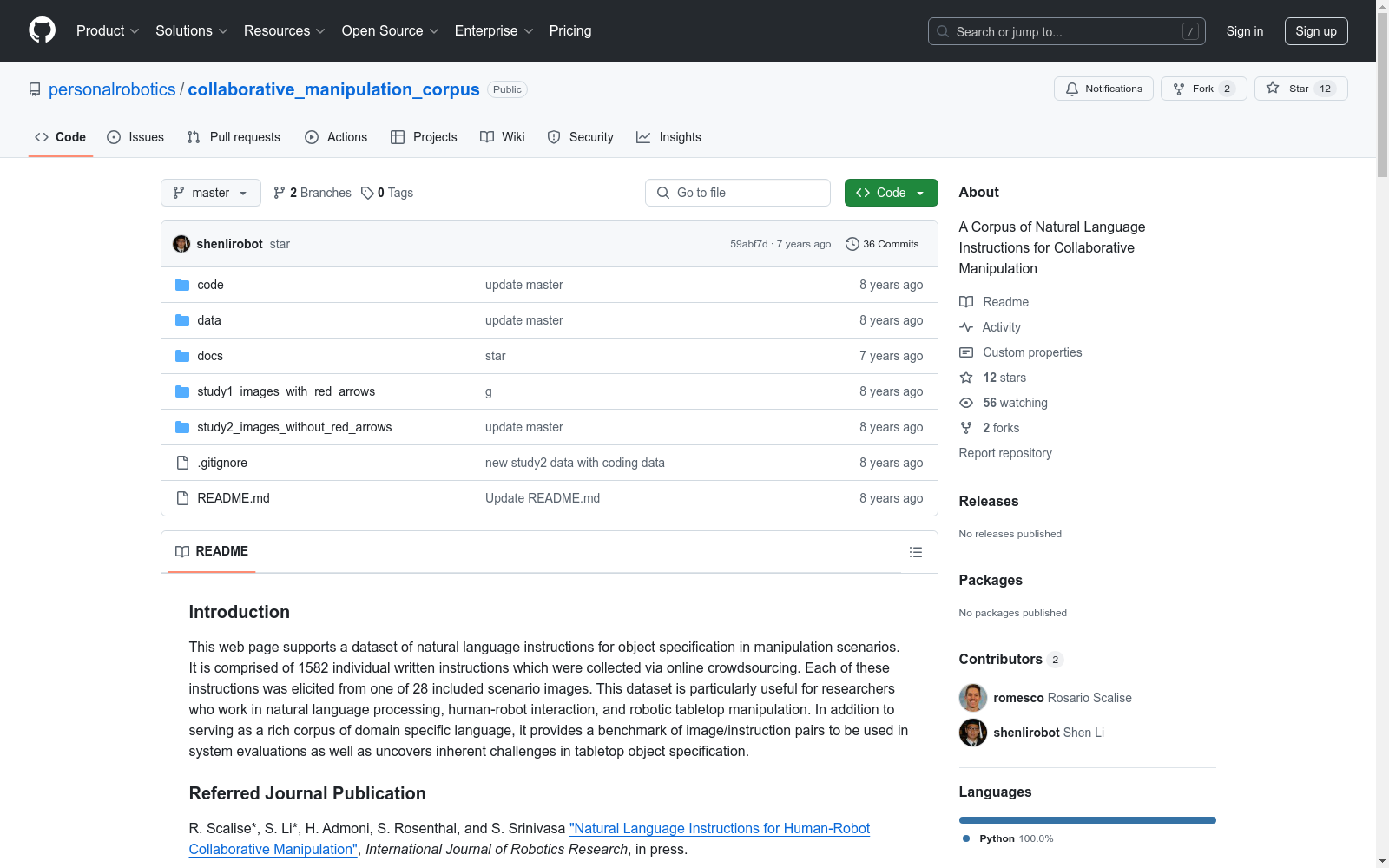Switch to the Insights tab

(668, 137)
